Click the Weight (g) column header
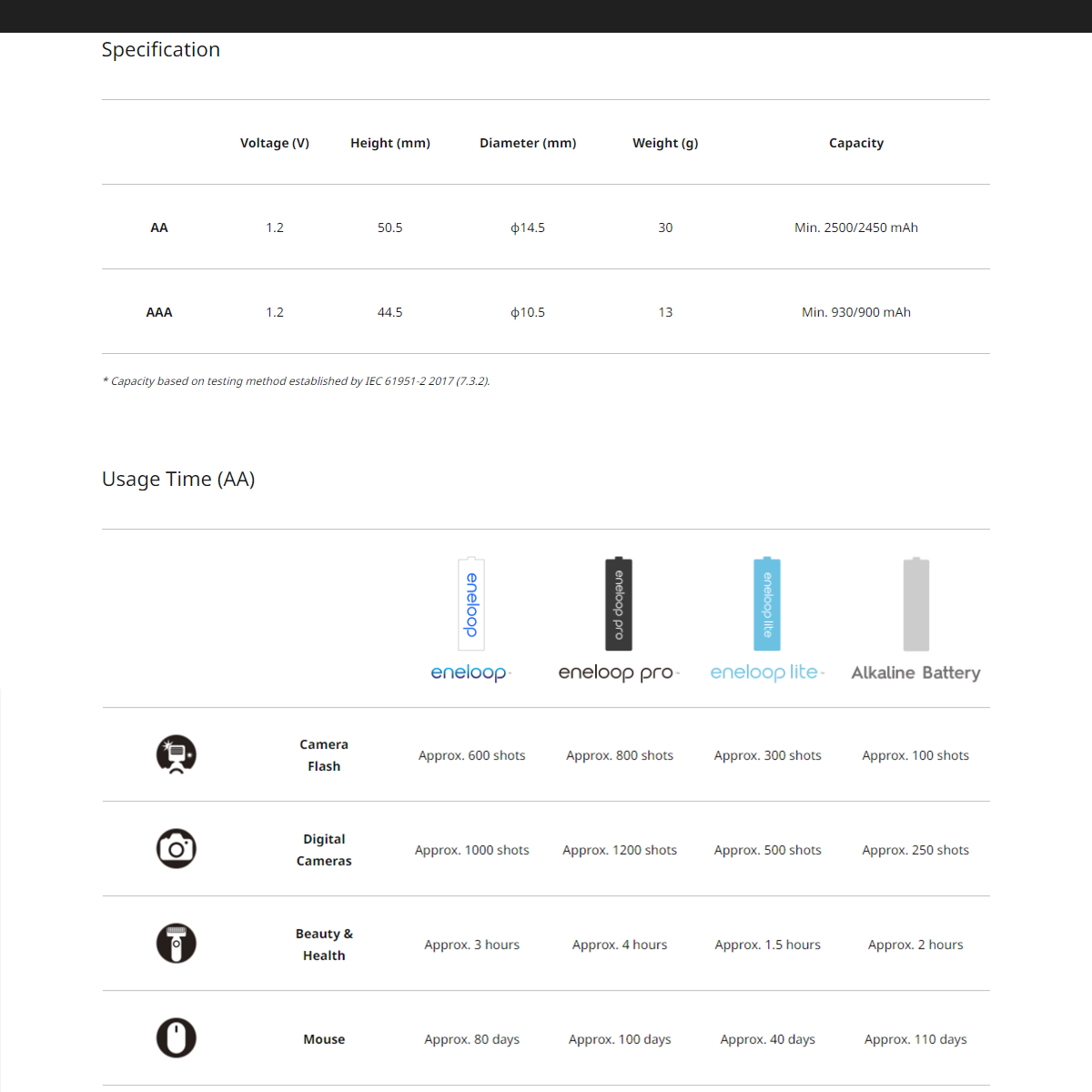The width and height of the screenshot is (1092, 1092). (x=665, y=143)
